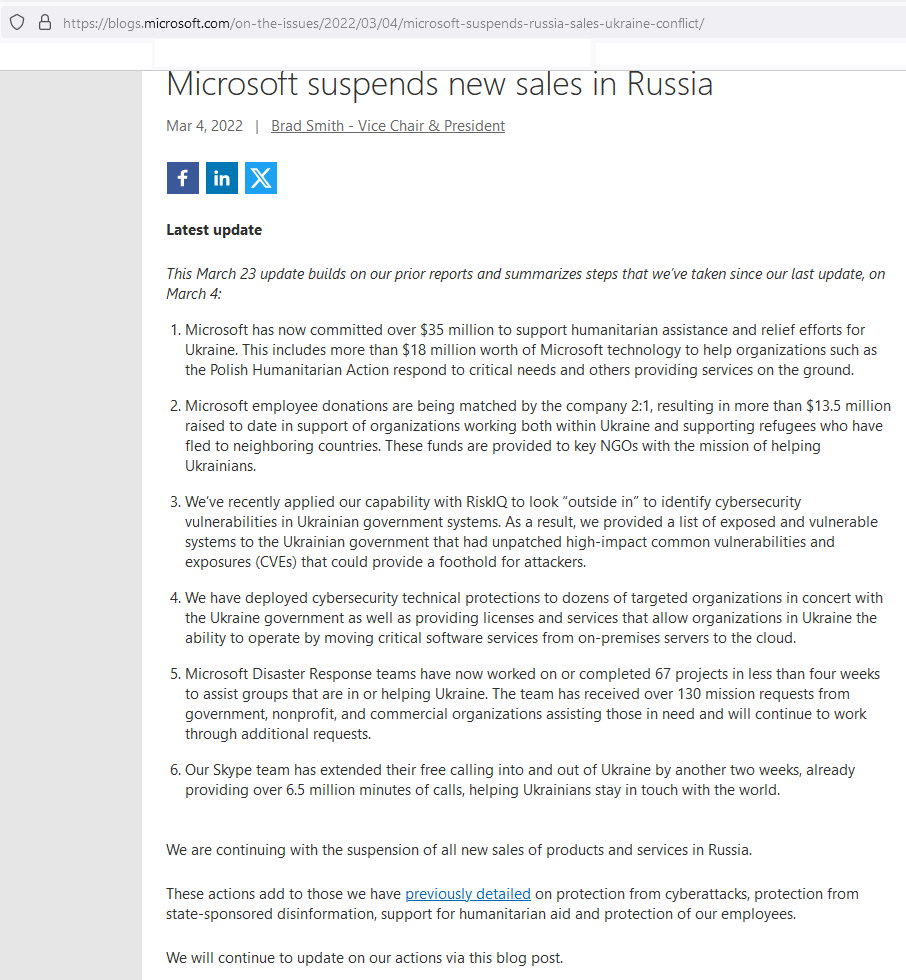Click list item about deployed cybersecurity technical protections

pyautogui.click(x=533, y=618)
